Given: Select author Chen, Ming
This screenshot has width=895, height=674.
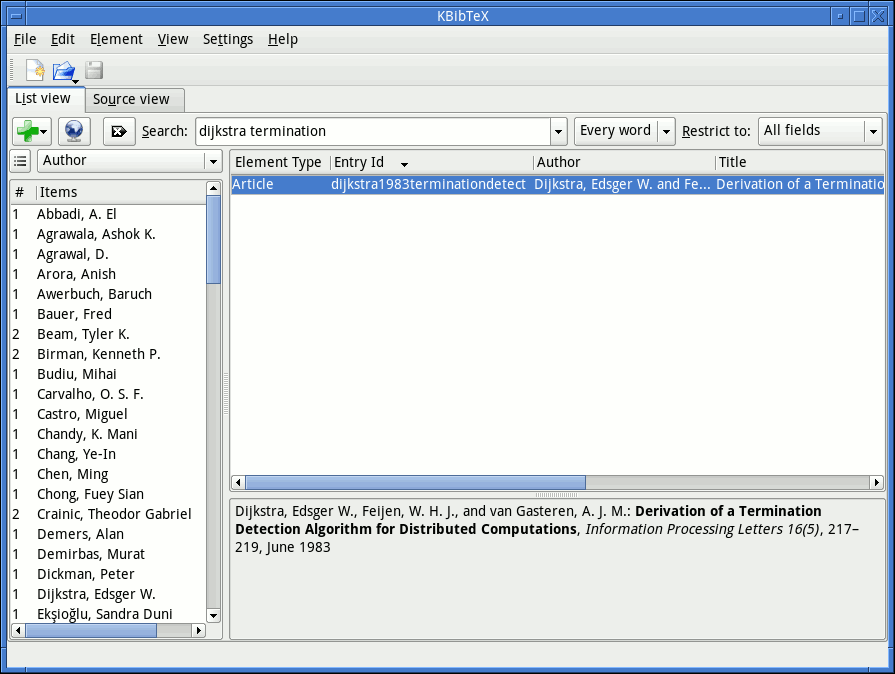Looking at the screenshot, I should pyautogui.click(x=108, y=474).
